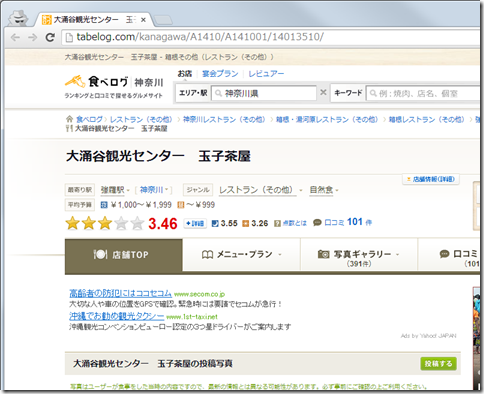Click the star rating icons
Screen dimensions: 484x394
105,223
